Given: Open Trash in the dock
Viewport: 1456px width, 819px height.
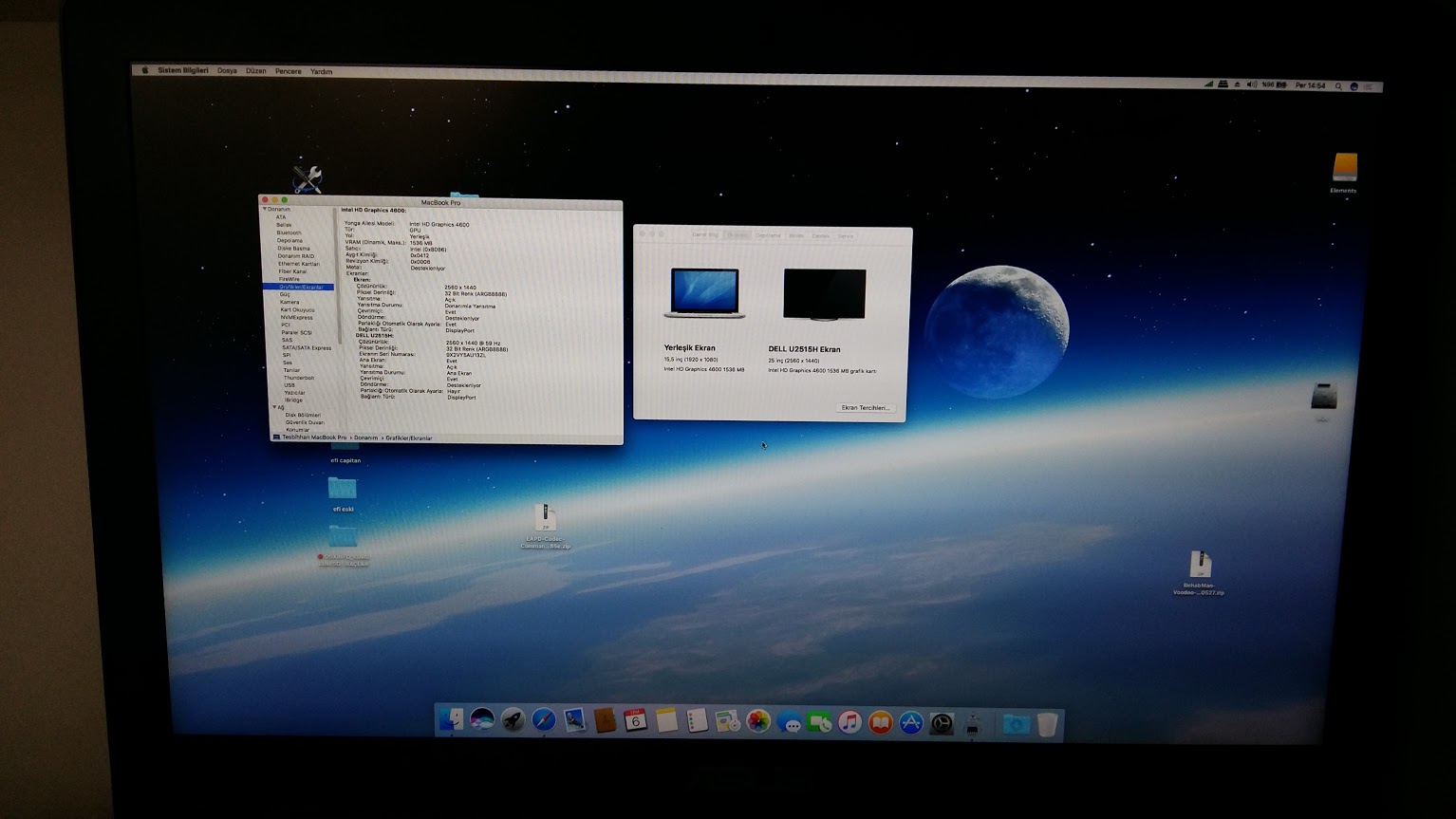Looking at the screenshot, I should pyautogui.click(x=1047, y=725).
